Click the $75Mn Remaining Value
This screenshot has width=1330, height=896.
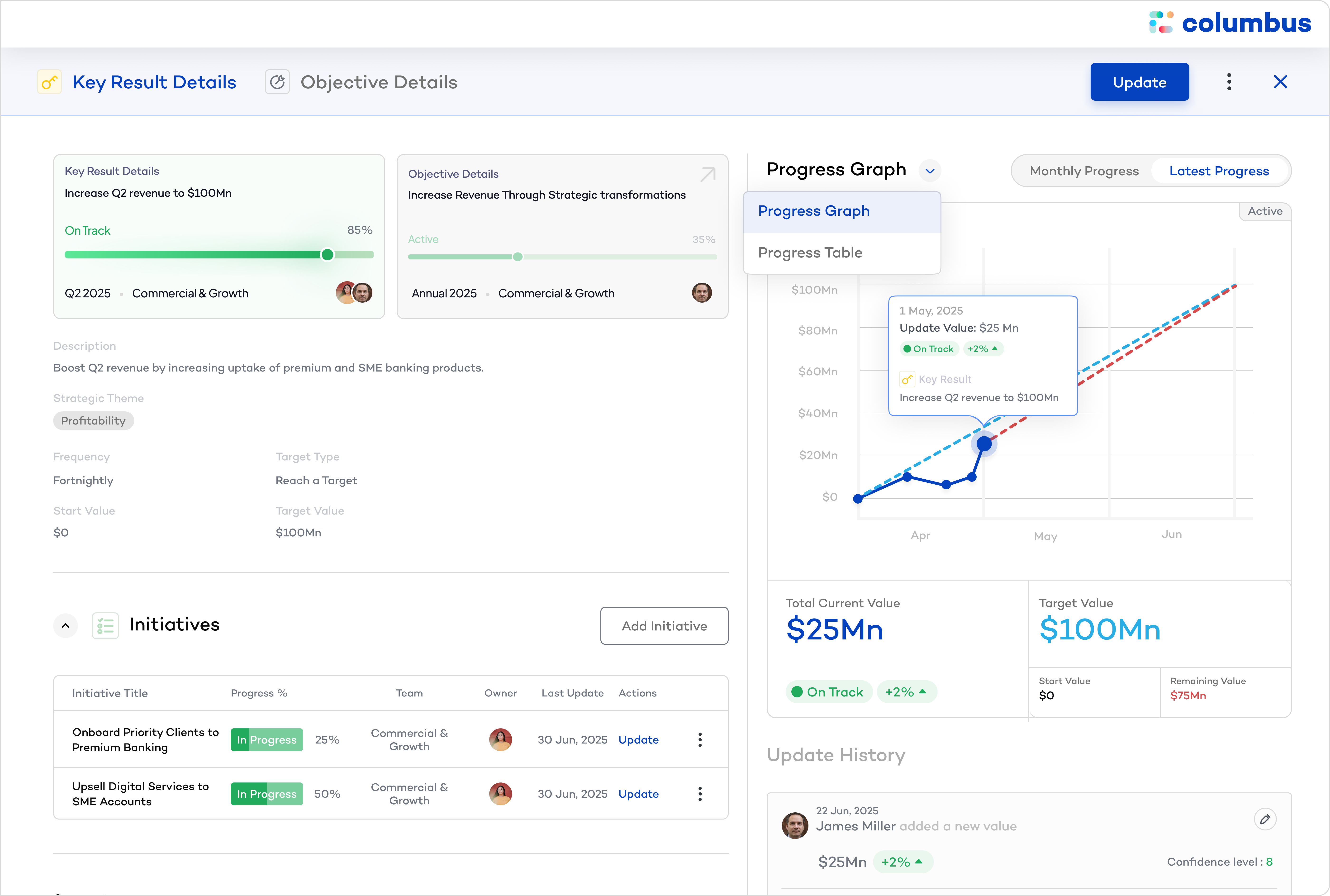tap(1188, 696)
